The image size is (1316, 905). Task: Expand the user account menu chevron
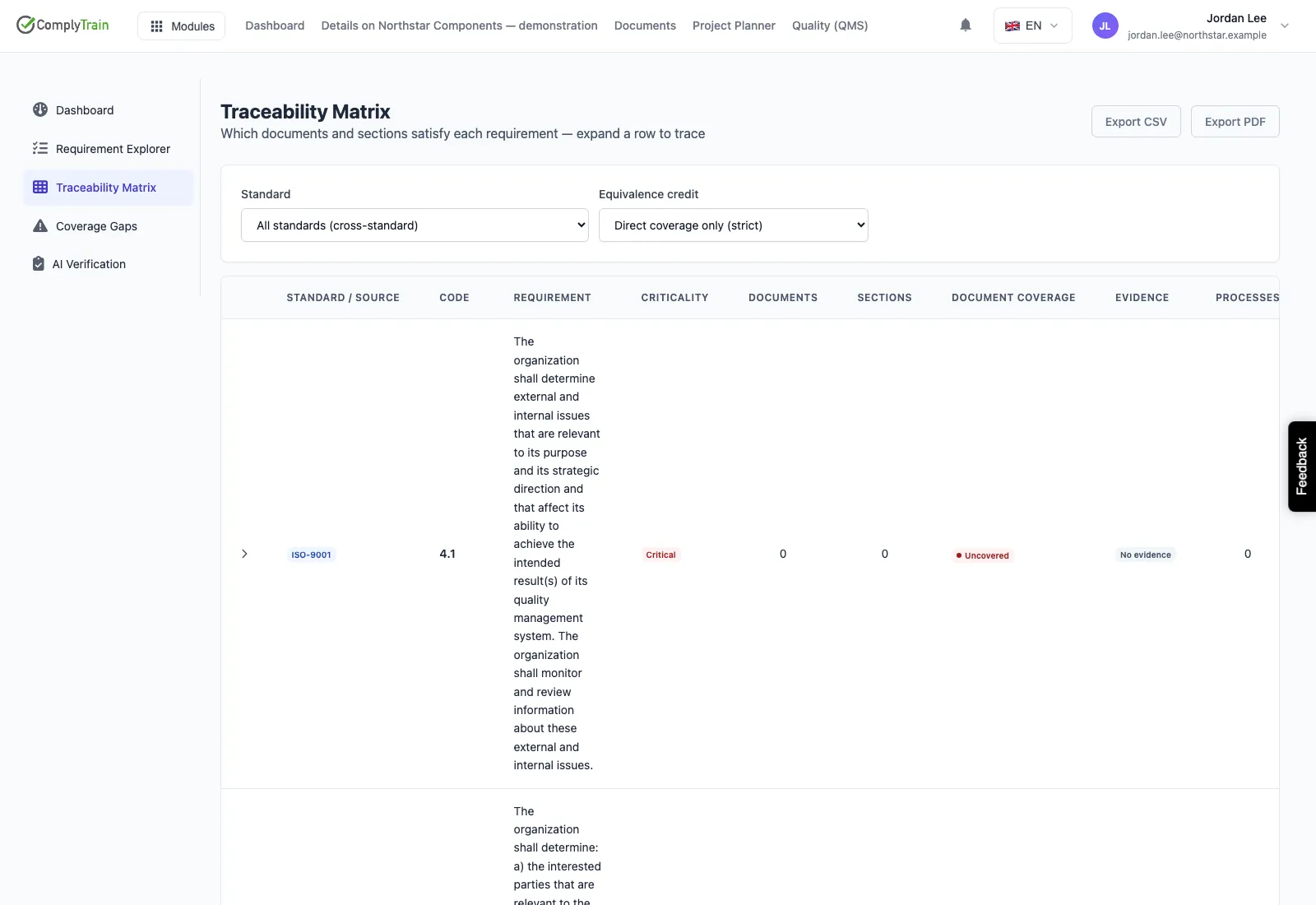(1285, 26)
